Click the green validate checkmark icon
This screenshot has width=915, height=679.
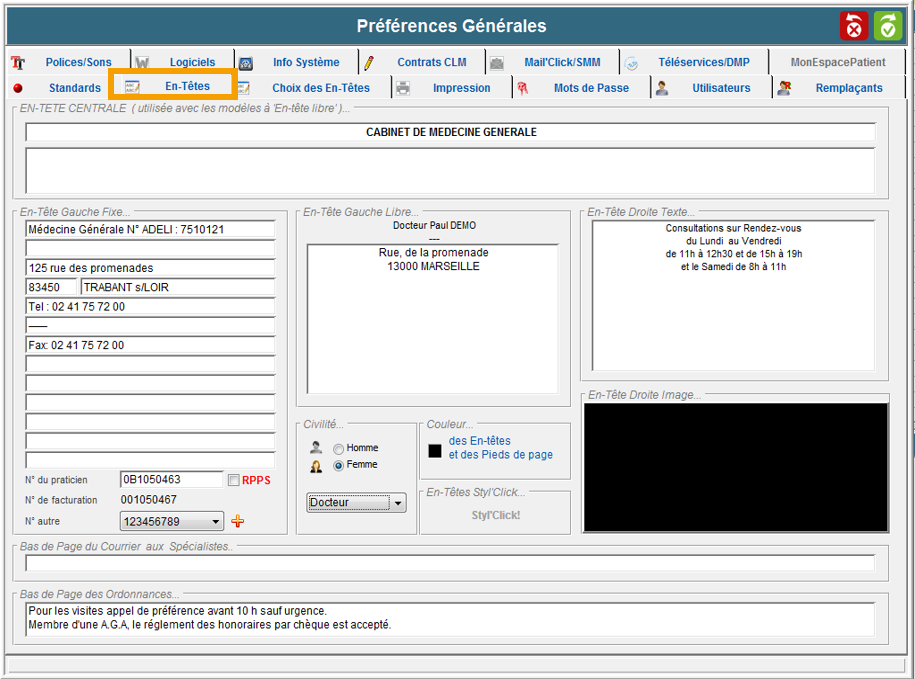pyautogui.click(x=888, y=26)
